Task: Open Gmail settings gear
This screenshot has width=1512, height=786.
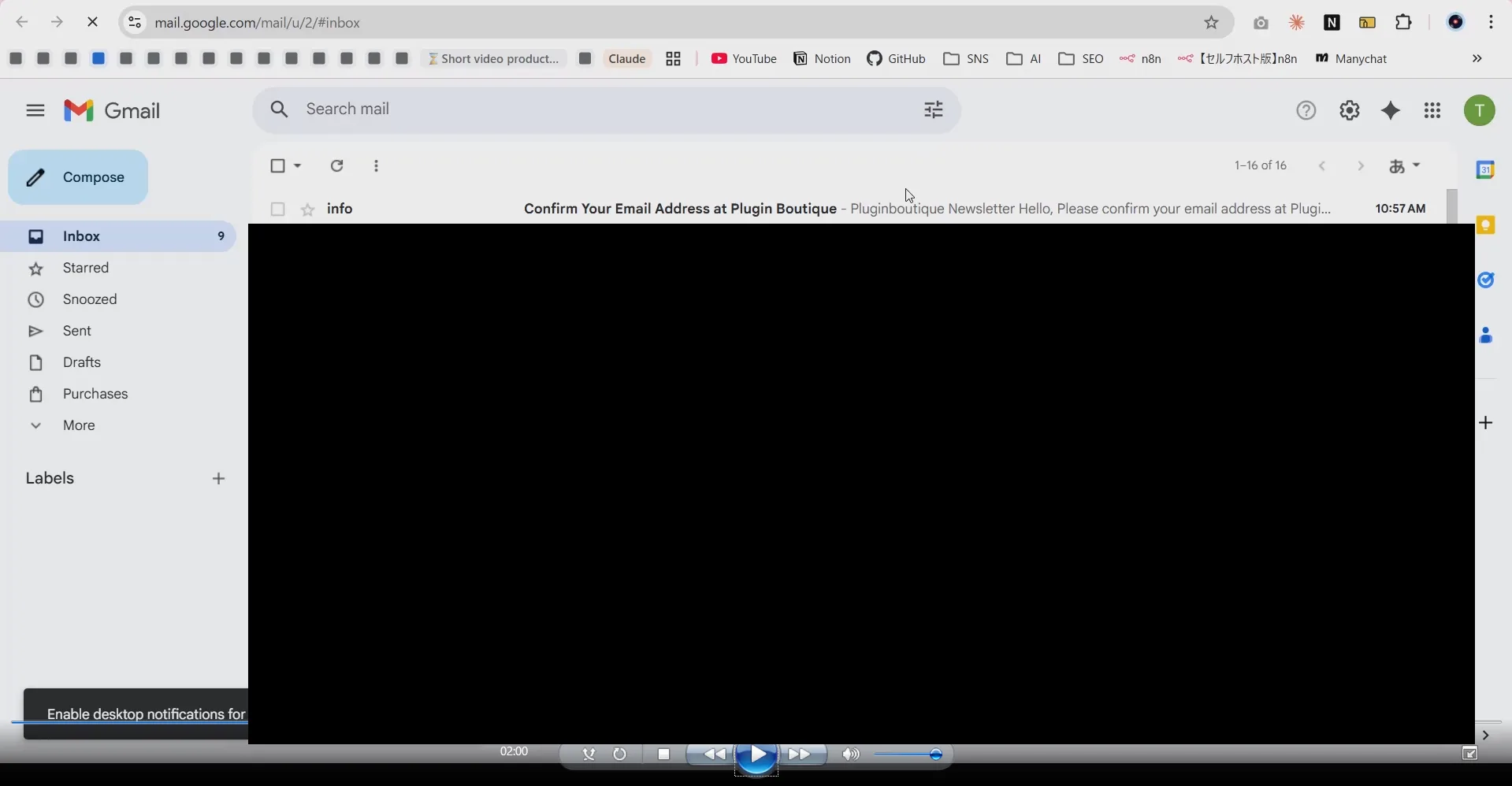Action: pyautogui.click(x=1350, y=110)
